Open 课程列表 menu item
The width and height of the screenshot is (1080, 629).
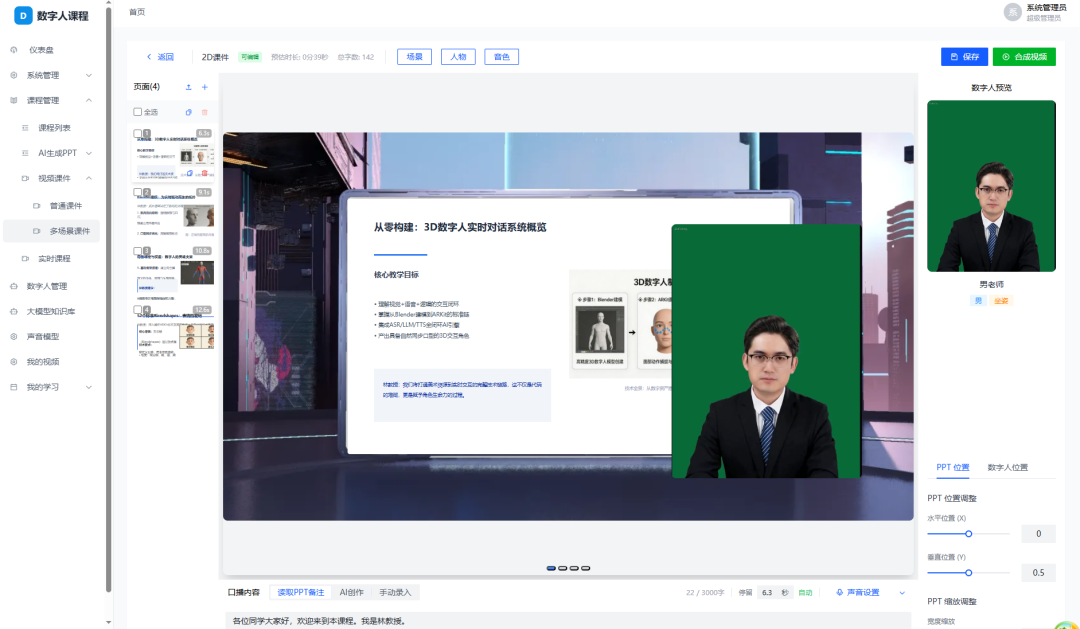coord(52,127)
